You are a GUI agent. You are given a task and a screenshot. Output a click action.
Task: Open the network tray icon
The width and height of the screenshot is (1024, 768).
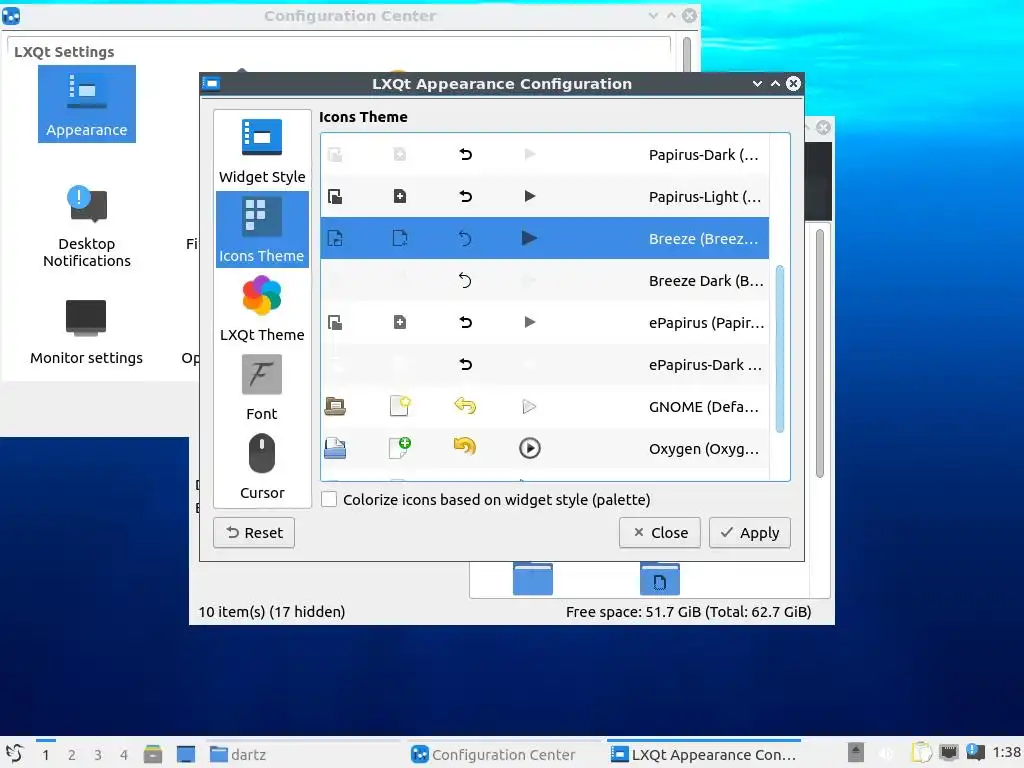(x=949, y=752)
